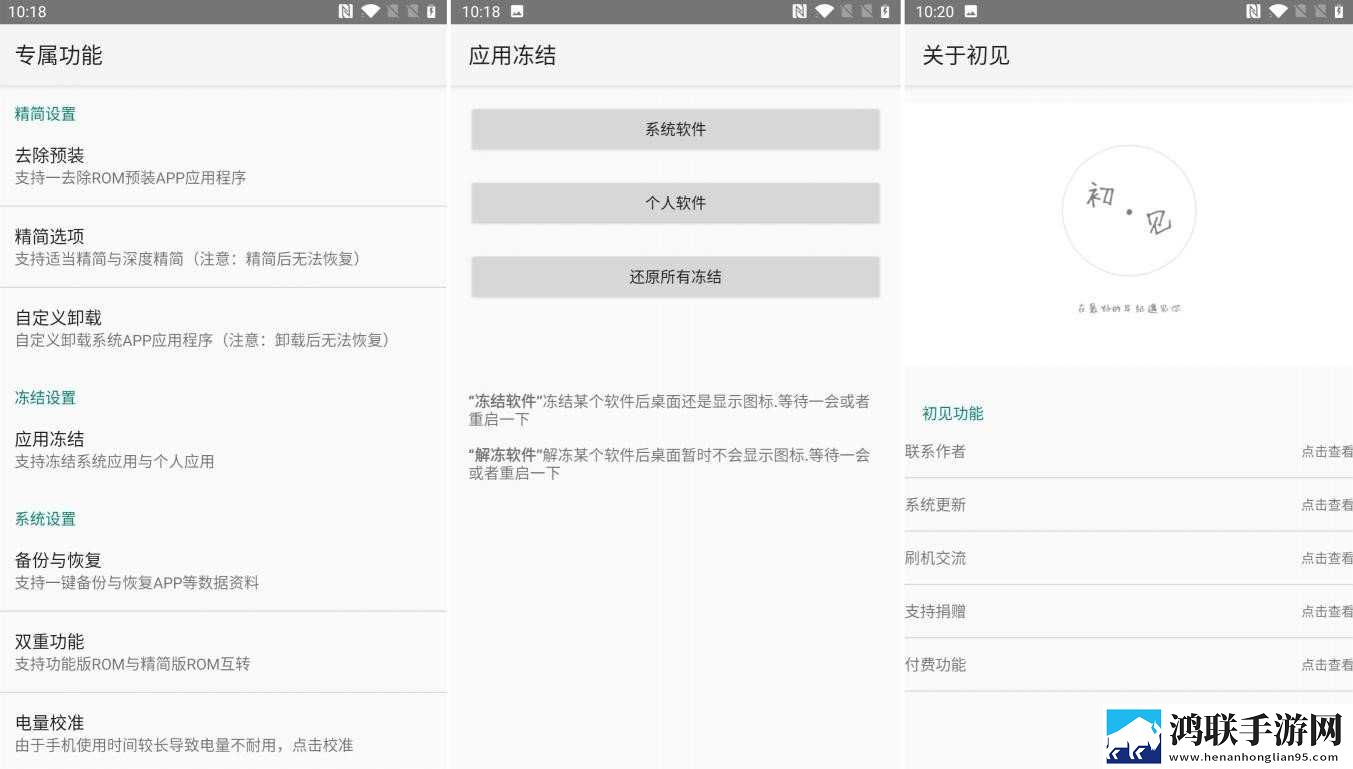1353x769 pixels.
Task: Tap the round 初·见 logo
Action: (x=1129, y=210)
